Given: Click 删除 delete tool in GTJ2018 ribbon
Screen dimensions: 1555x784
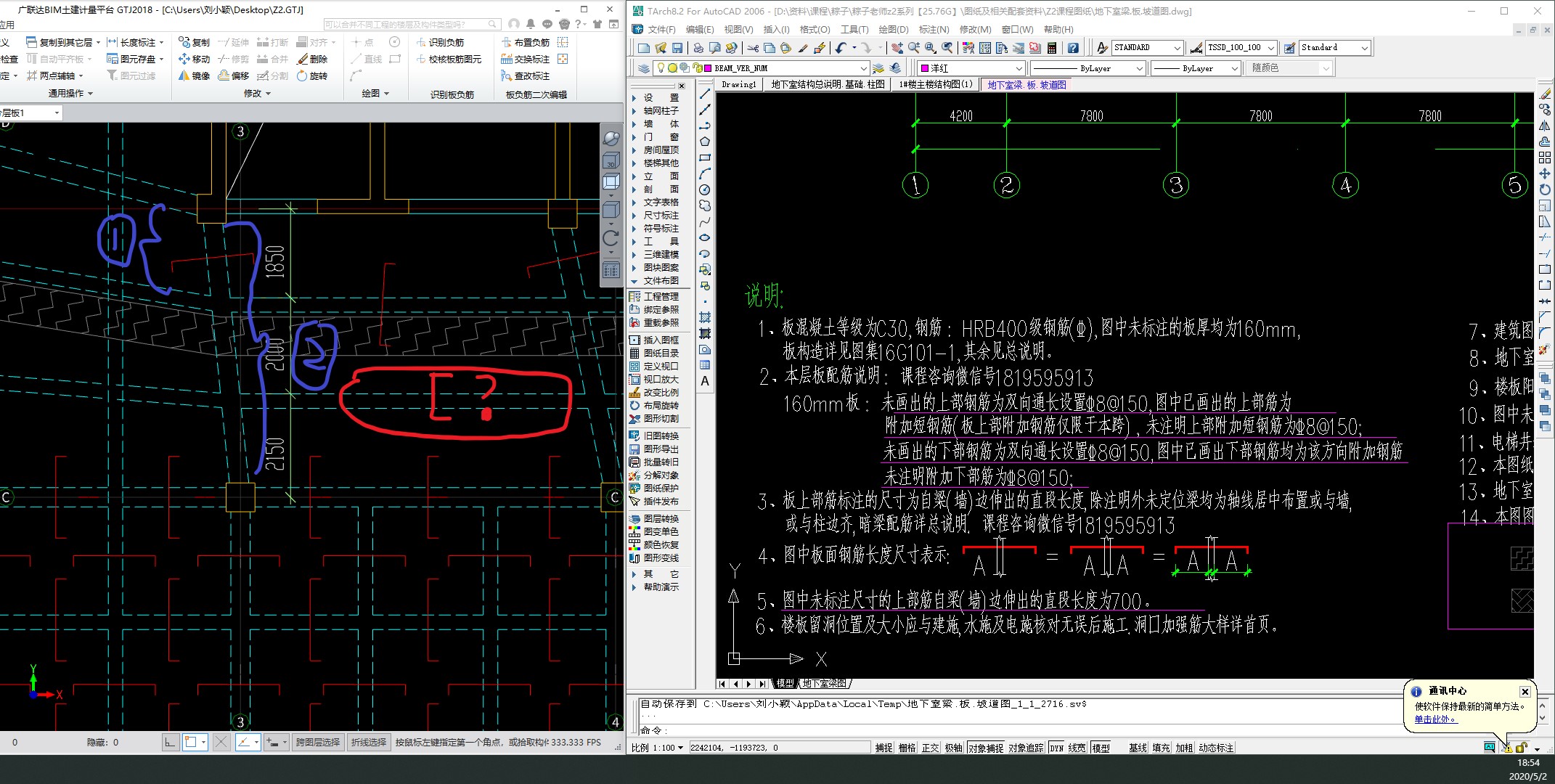Looking at the screenshot, I should click(x=312, y=59).
